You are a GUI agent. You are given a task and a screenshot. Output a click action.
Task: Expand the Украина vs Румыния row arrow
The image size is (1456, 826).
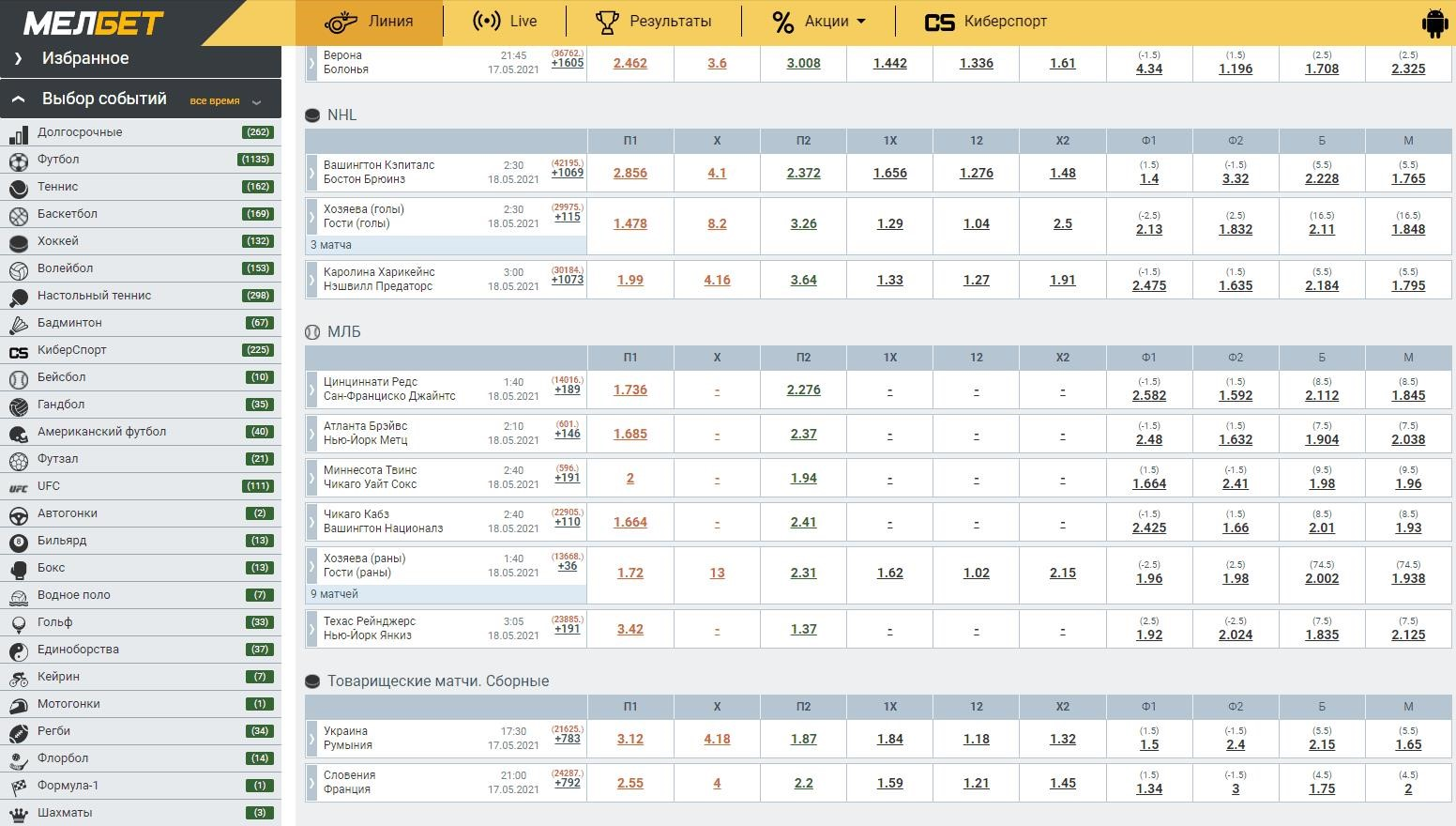point(311,739)
